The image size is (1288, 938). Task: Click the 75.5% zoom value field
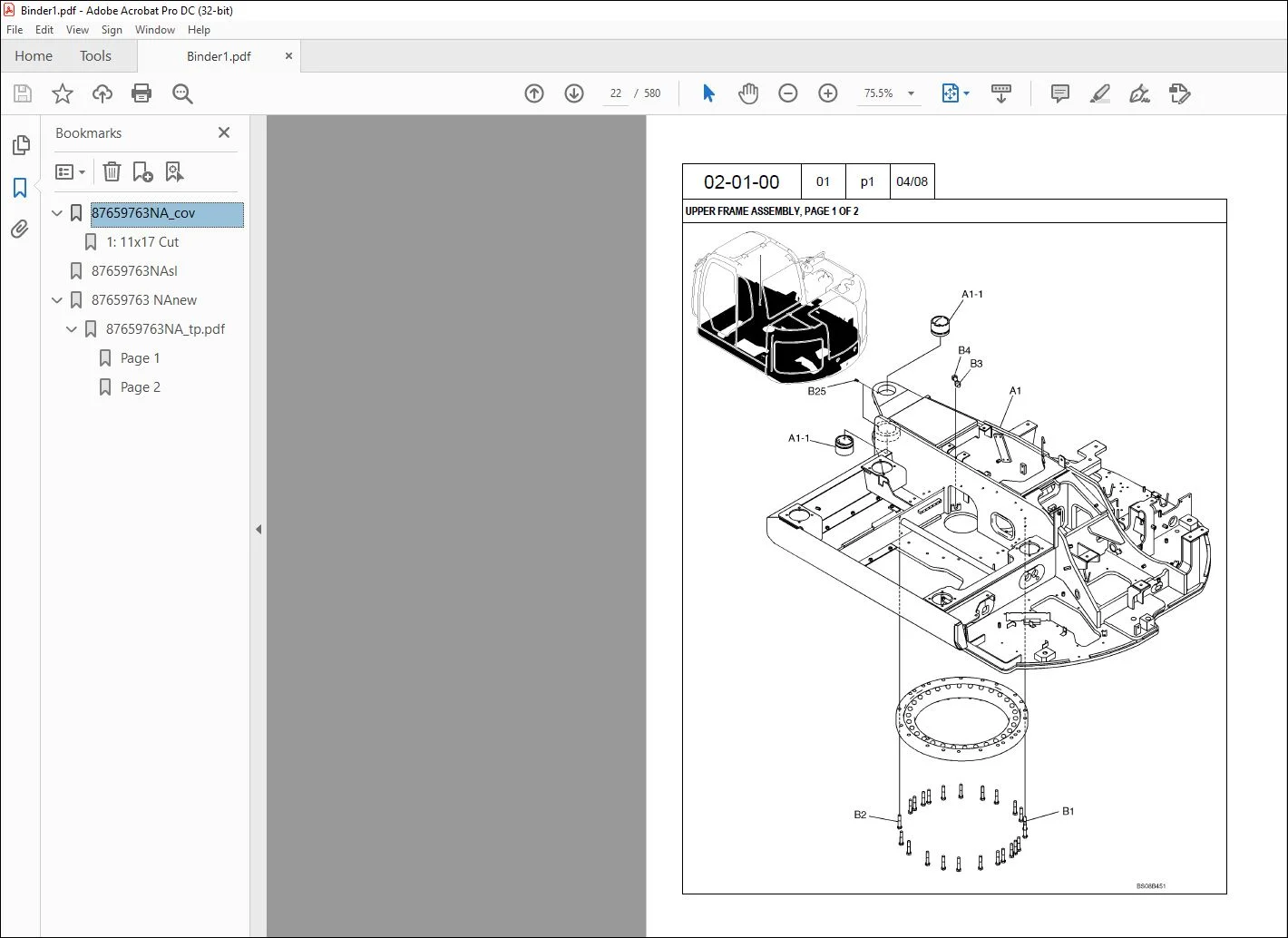(x=879, y=93)
